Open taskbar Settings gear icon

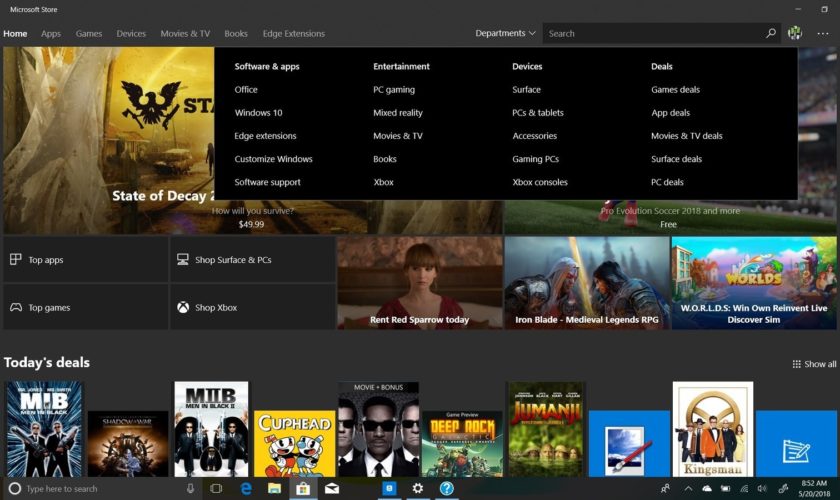tap(418, 488)
